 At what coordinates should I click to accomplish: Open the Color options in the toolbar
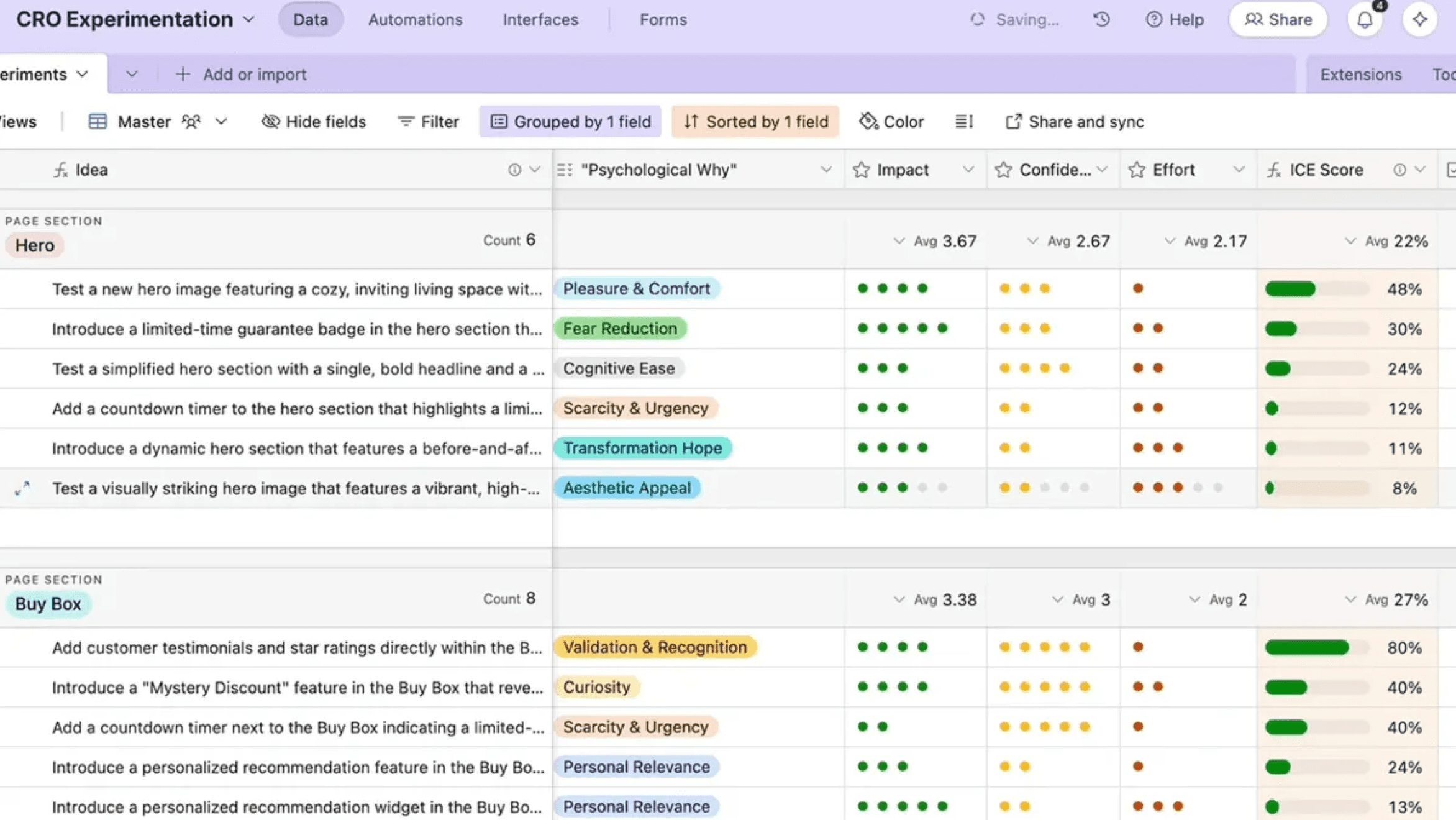891,122
